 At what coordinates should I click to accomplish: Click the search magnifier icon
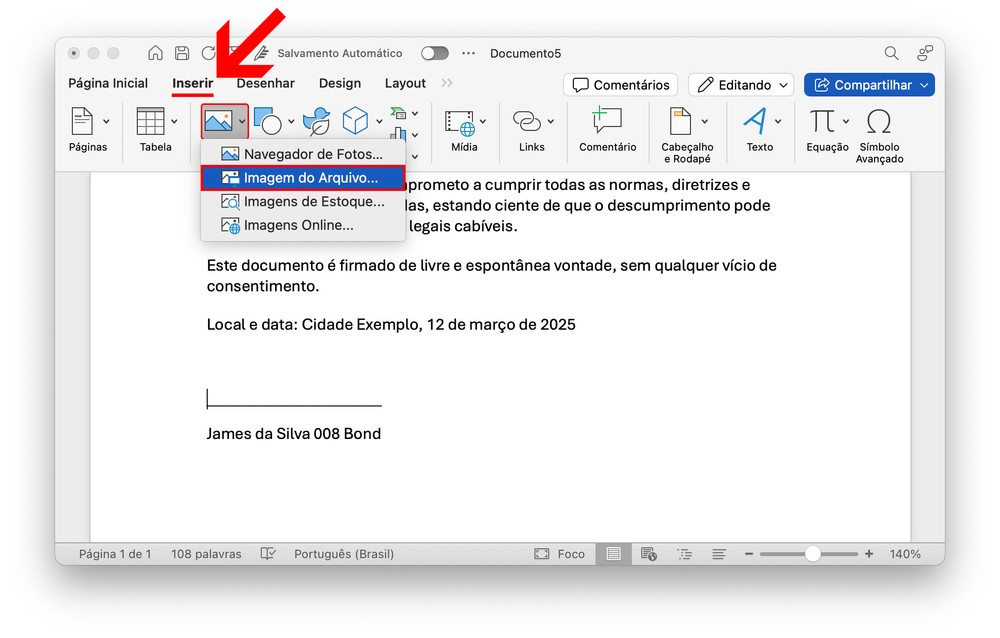pos(891,53)
